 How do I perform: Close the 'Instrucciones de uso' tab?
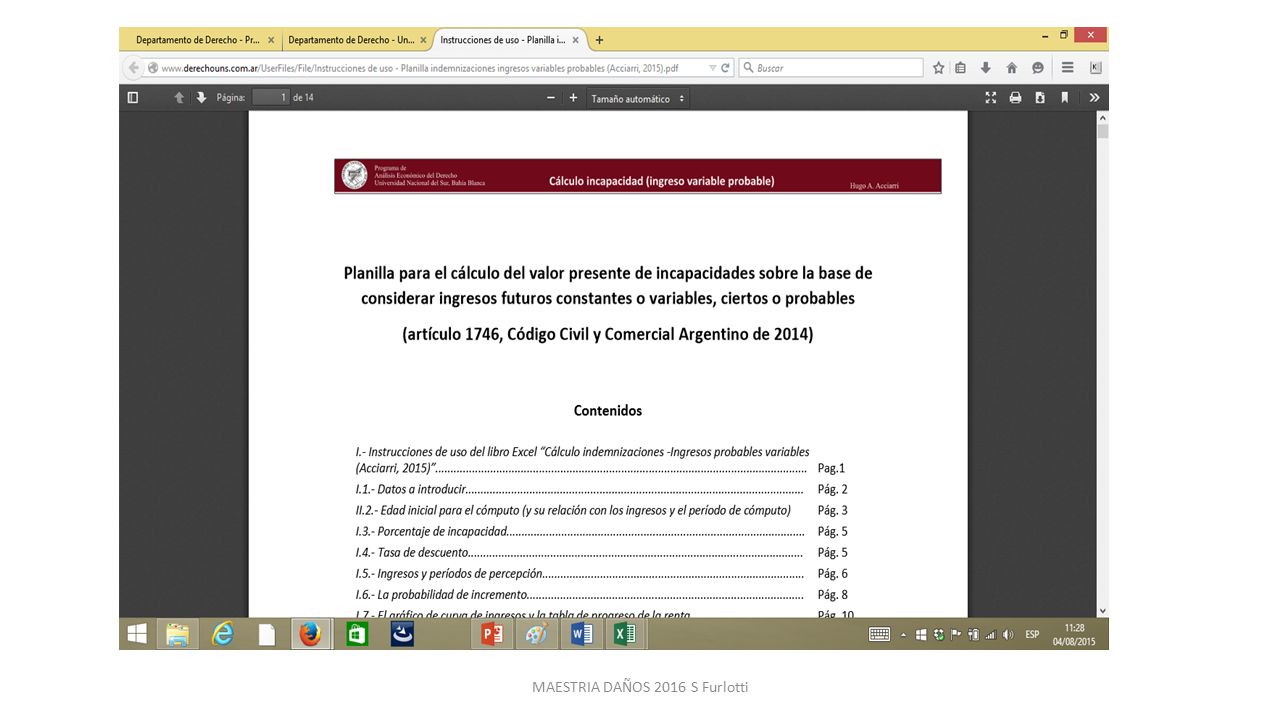pos(576,40)
